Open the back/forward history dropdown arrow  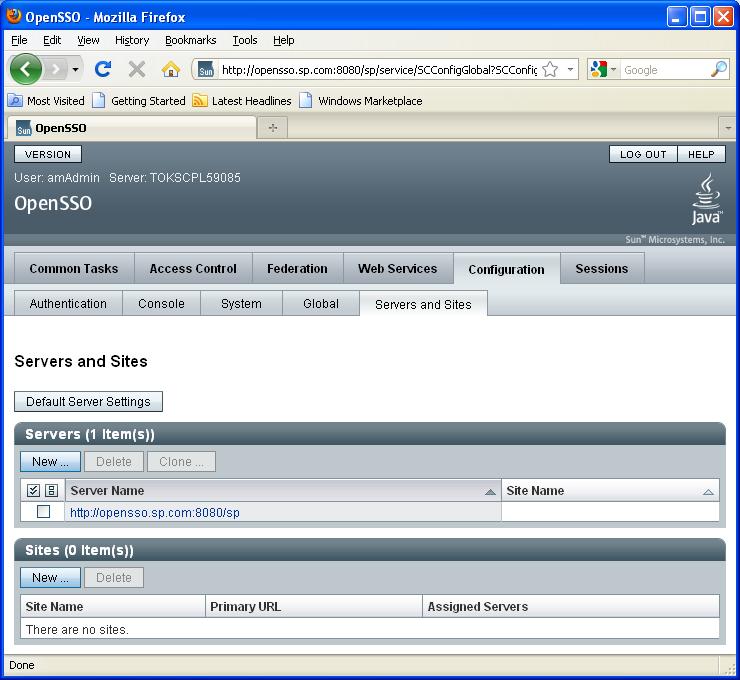point(76,69)
